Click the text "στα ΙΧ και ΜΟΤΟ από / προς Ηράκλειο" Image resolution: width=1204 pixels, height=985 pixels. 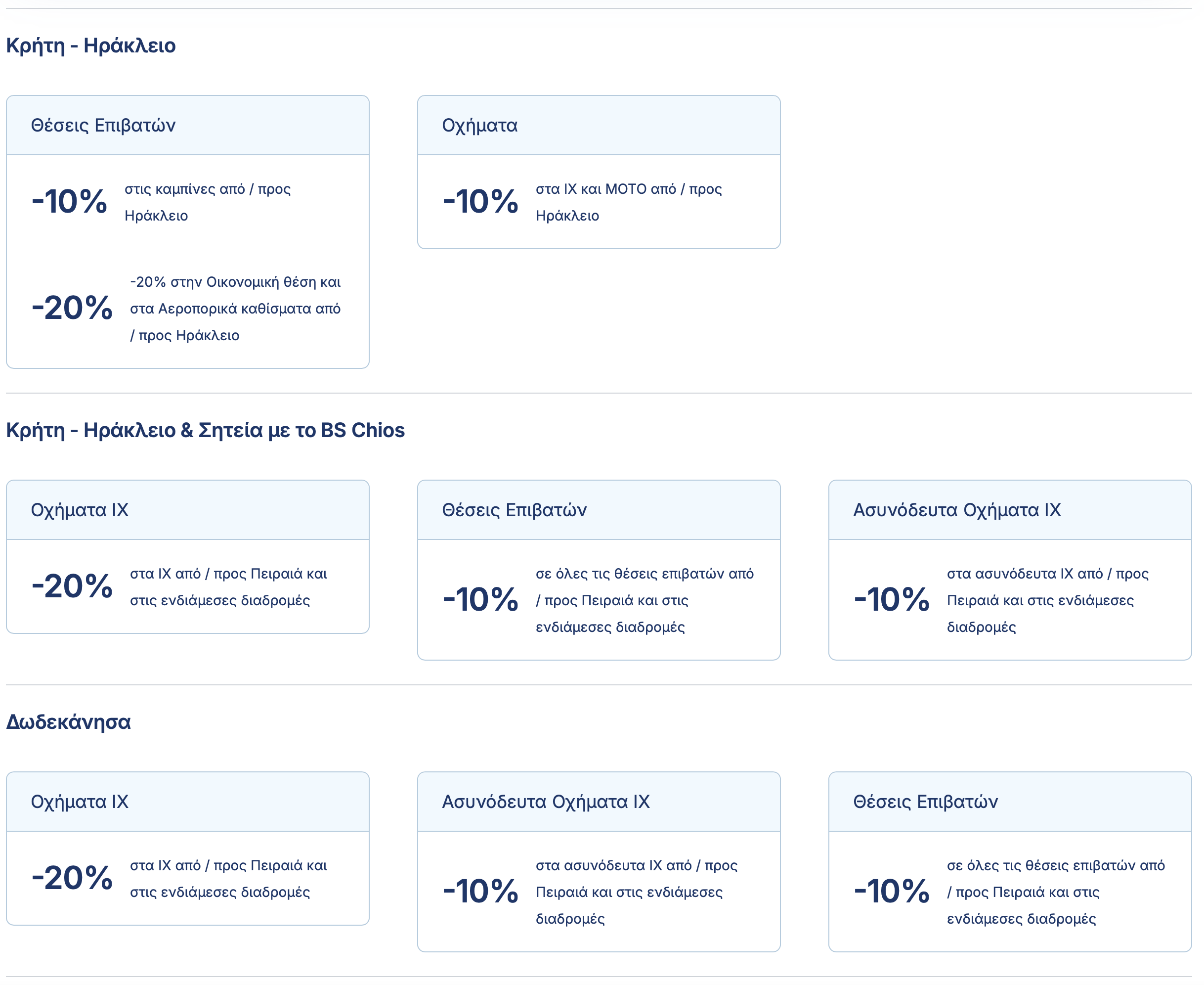click(x=628, y=202)
